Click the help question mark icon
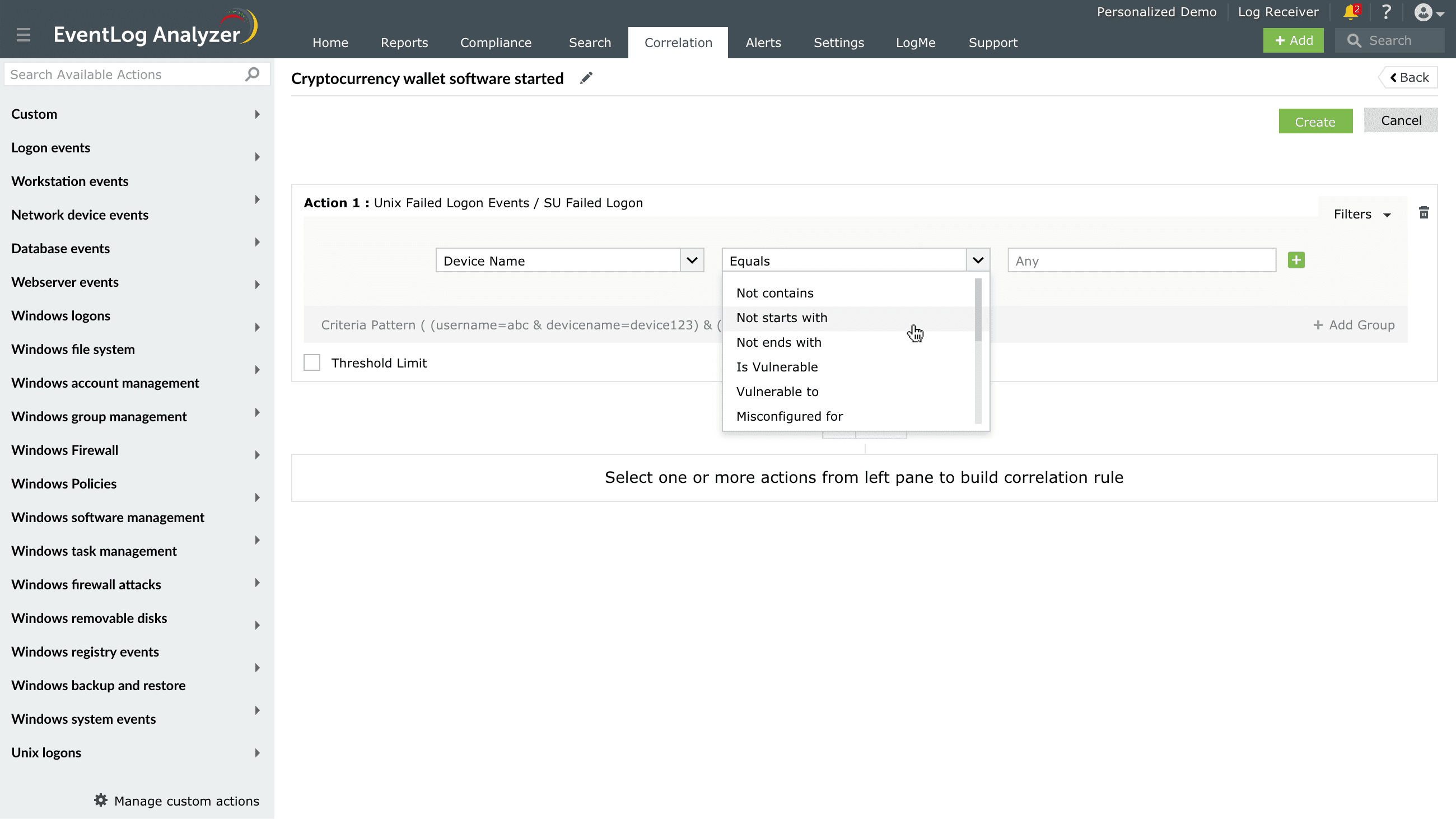Image resolution: width=1456 pixels, height=819 pixels. coord(1386,12)
